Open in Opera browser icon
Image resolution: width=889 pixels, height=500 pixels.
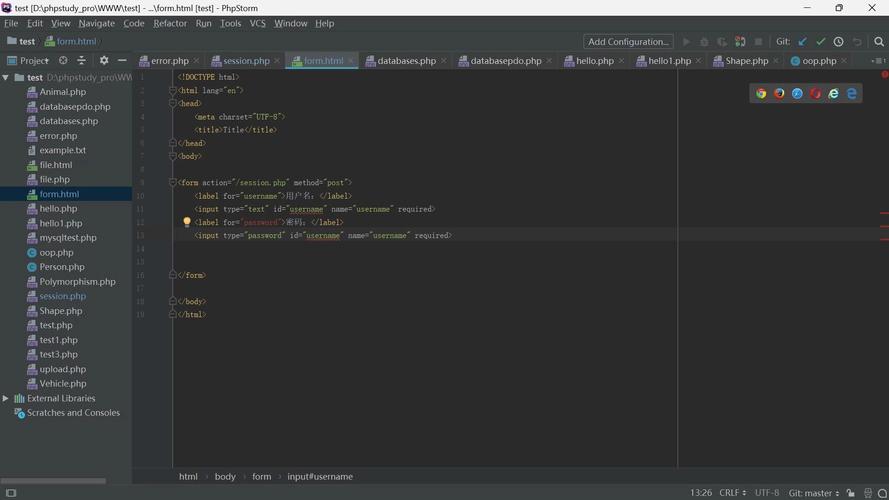tap(815, 94)
